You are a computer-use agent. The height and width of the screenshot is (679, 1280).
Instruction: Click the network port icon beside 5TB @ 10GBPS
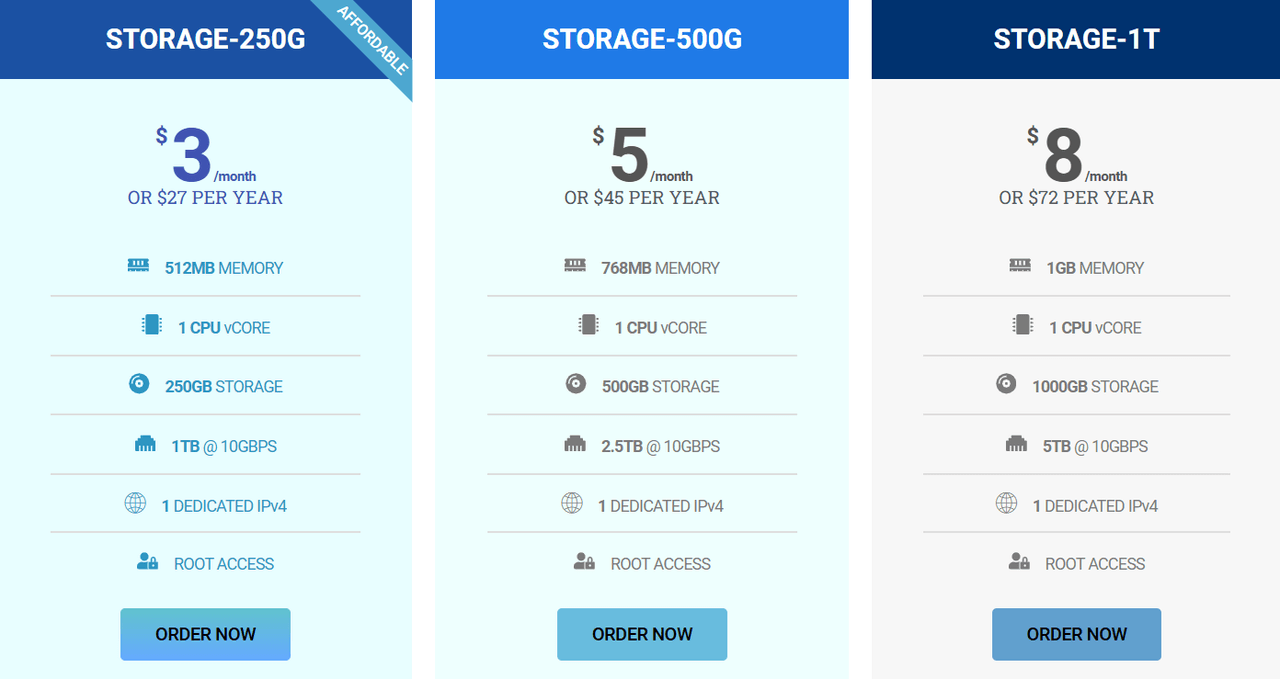click(1016, 444)
